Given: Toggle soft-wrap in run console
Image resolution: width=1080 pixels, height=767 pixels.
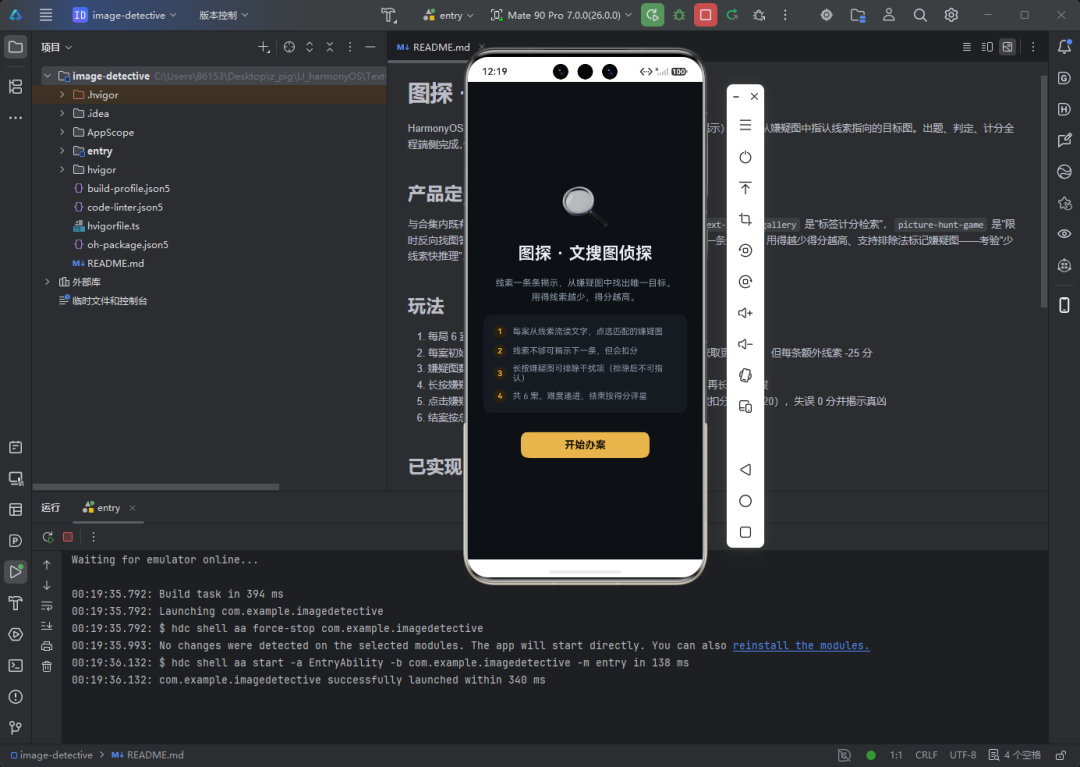Looking at the screenshot, I should pos(47,605).
